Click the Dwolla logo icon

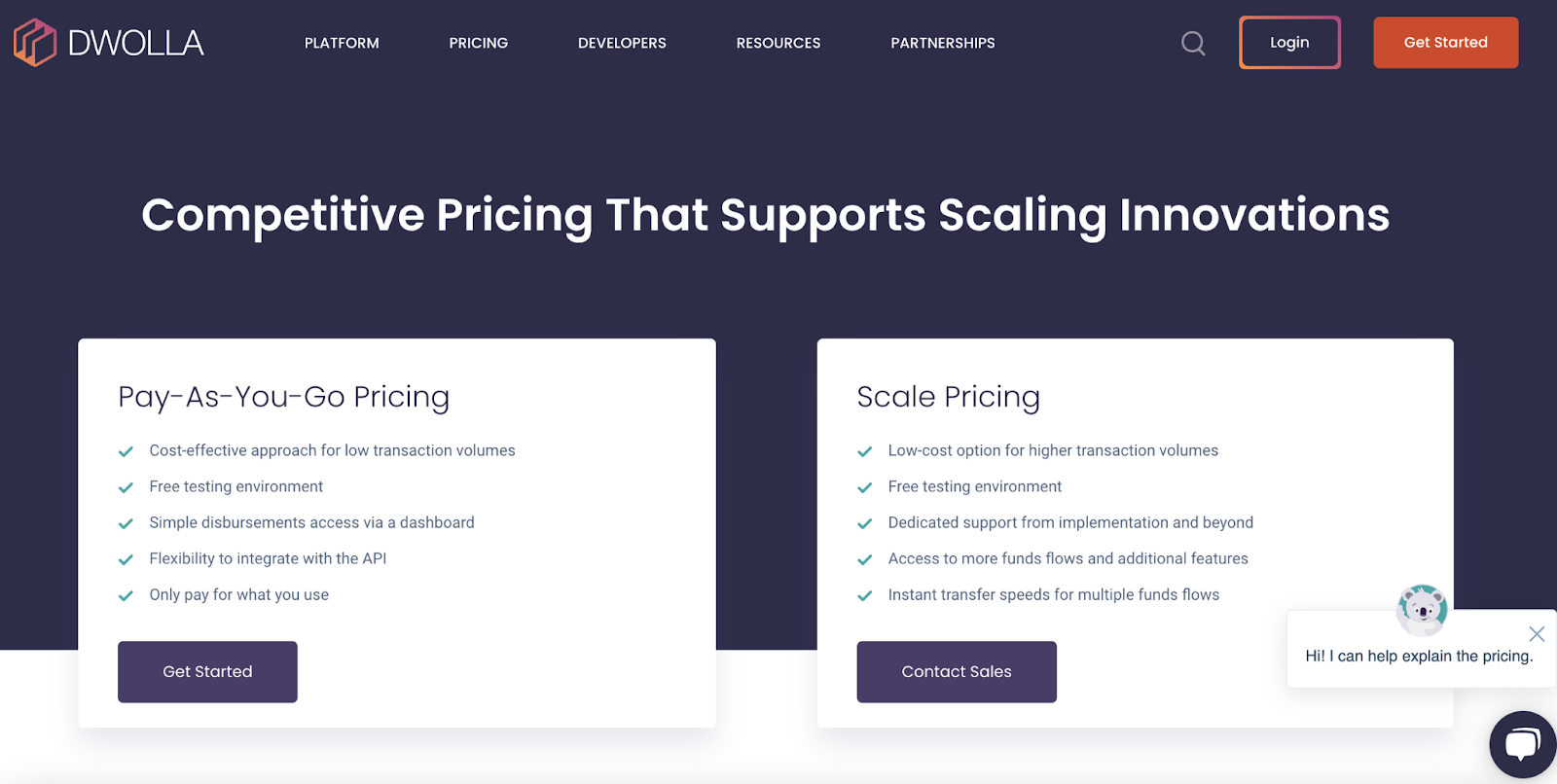pyautogui.click(x=35, y=43)
